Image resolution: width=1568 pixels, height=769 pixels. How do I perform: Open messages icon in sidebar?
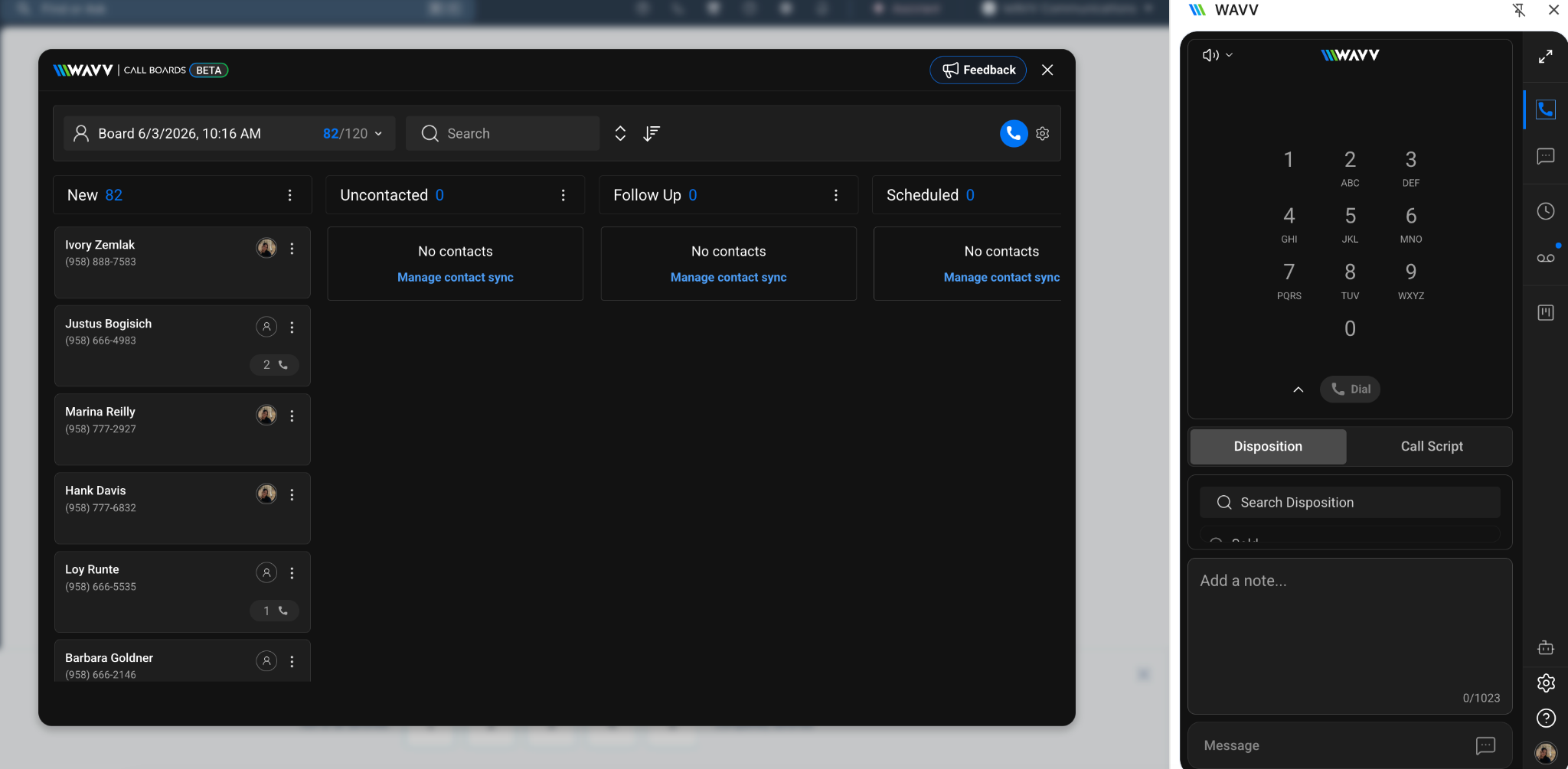point(1546,157)
